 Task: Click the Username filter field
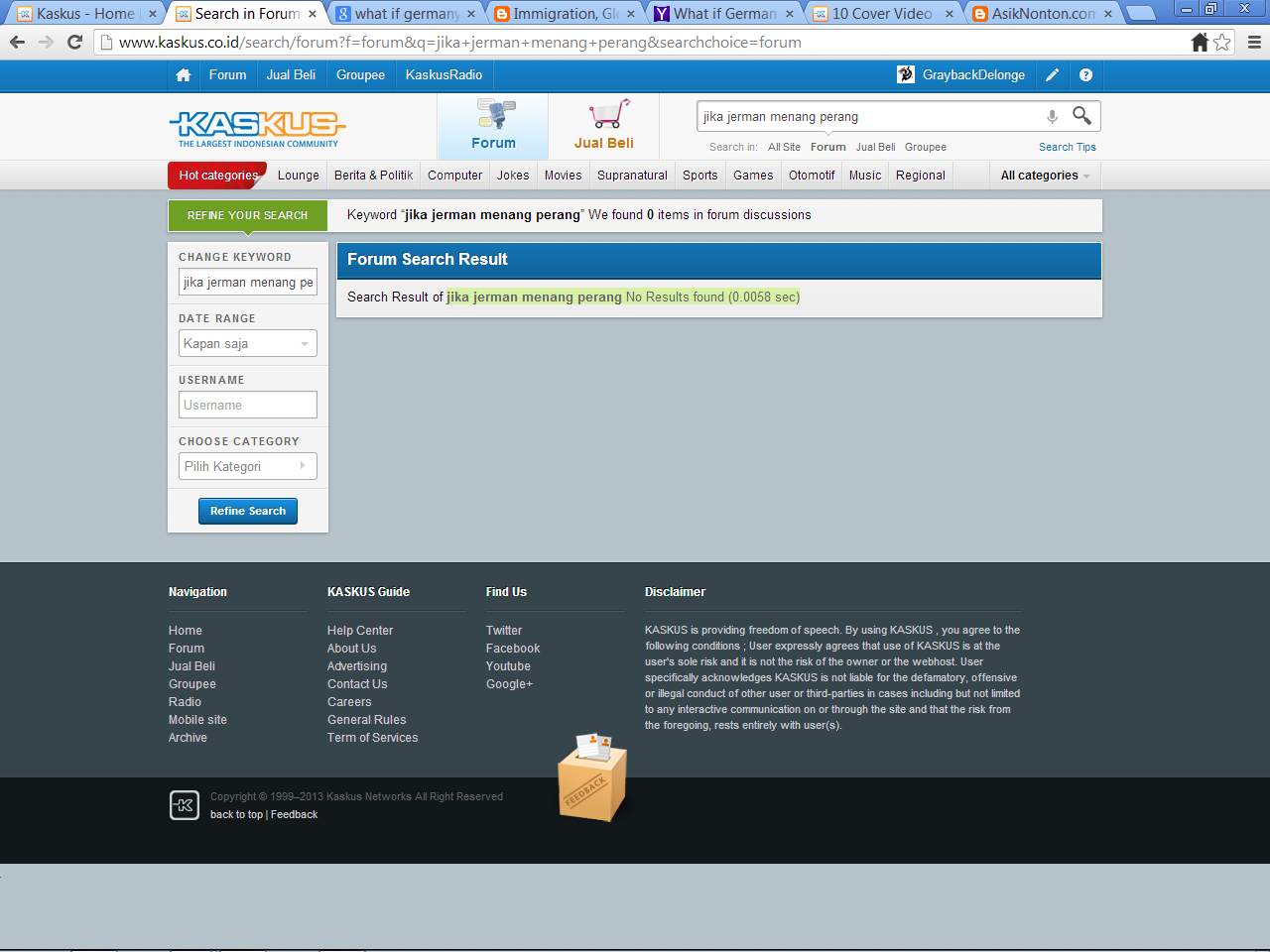(x=248, y=405)
